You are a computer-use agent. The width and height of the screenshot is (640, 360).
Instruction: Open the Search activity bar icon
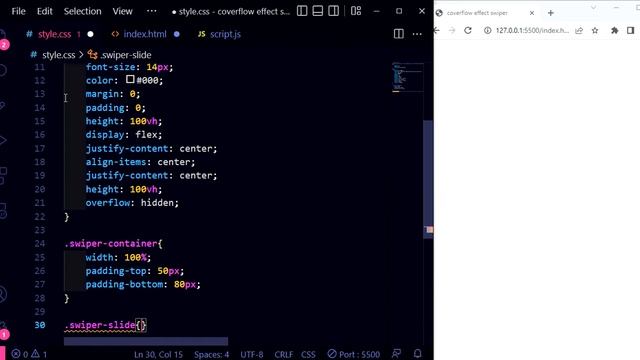click(x=2, y=70)
